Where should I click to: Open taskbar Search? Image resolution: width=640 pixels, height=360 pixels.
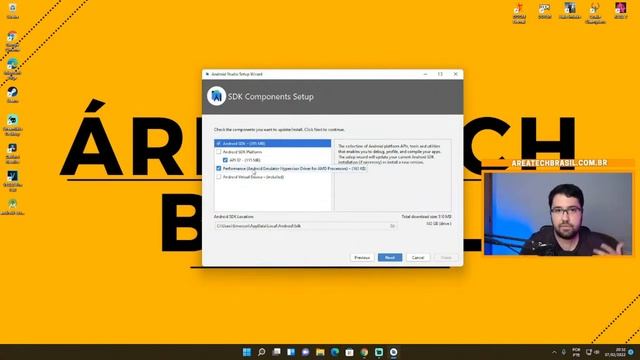262,352
